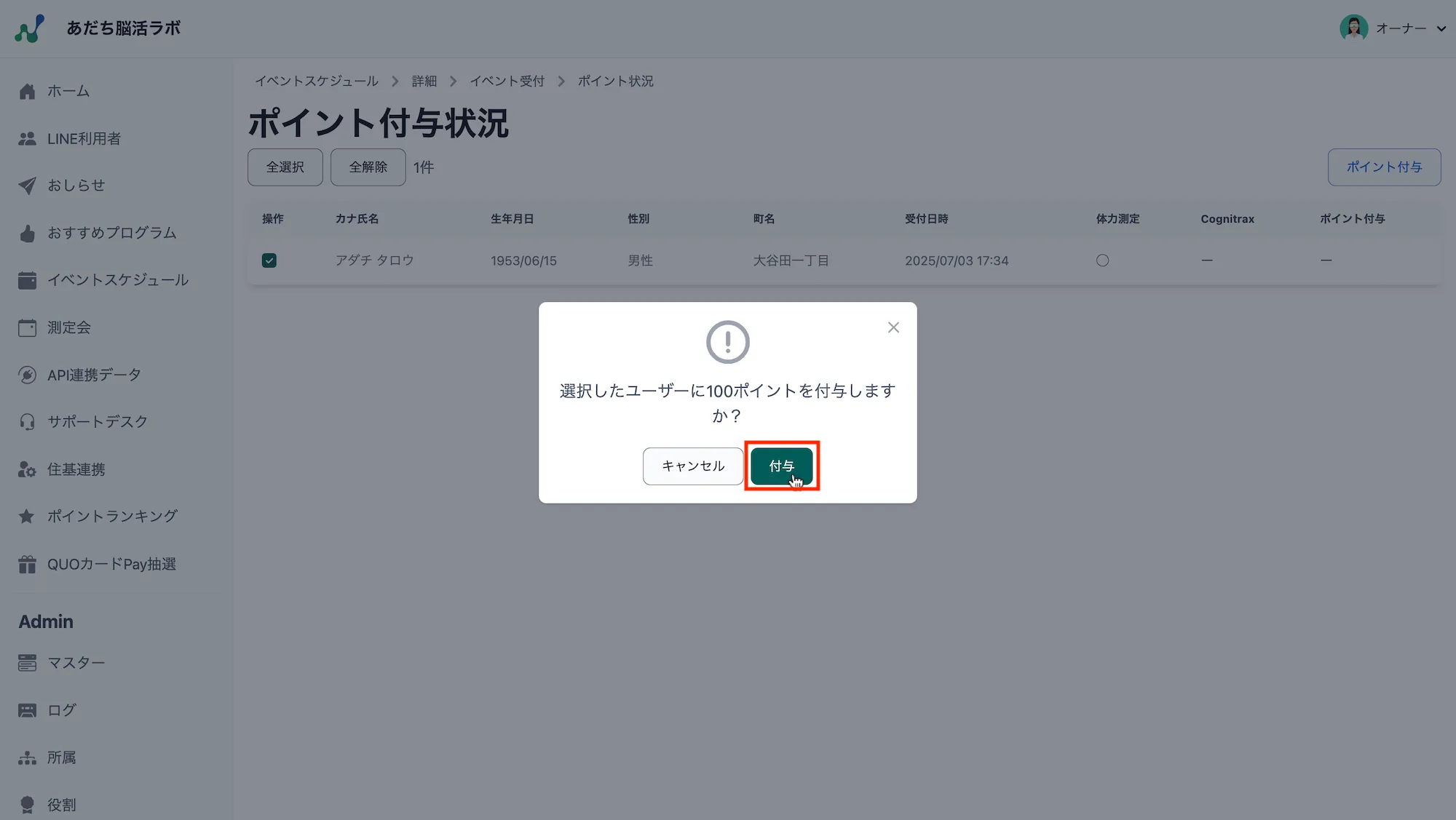Select the ホーム icon in sidebar
The width and height of the screenshot is (1456, 820).
[27, 90]
